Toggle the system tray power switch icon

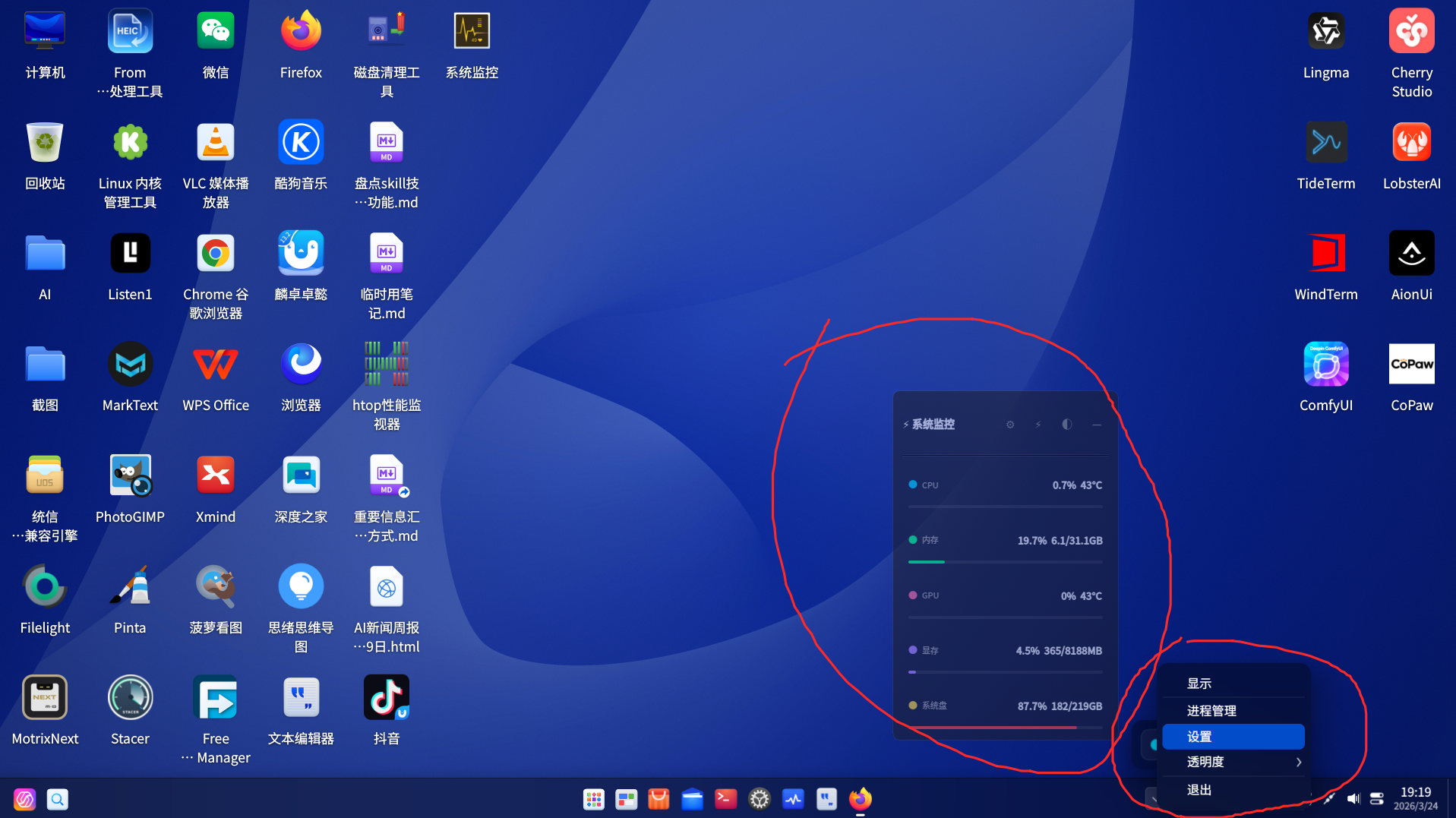[1377, 799]
